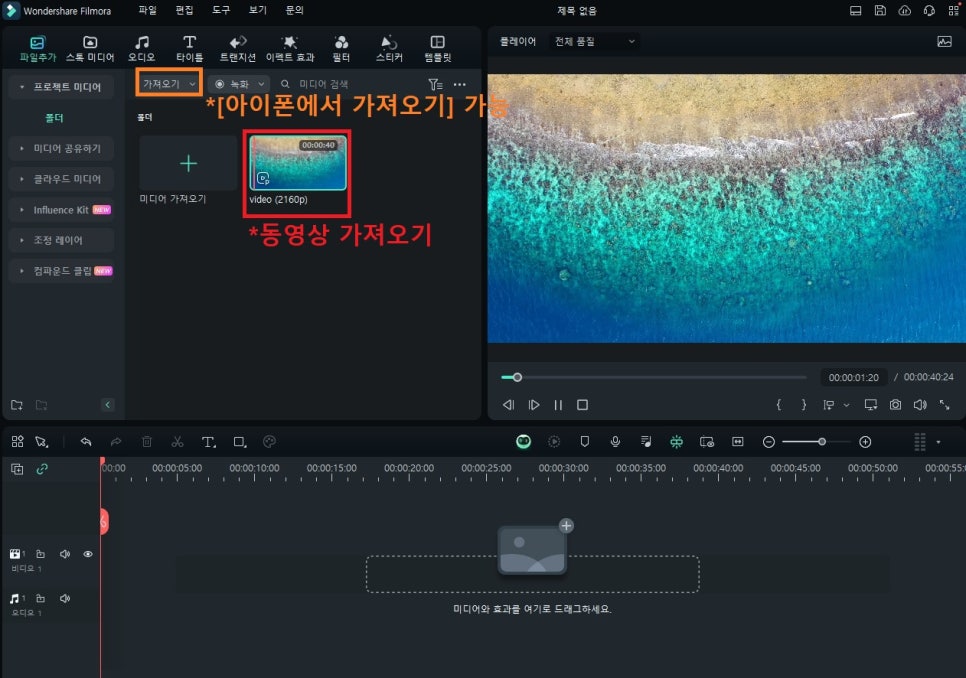Click the undo arrow in timeline toolbar
This screenshot has width=966, height=678.
pos(86,442)
